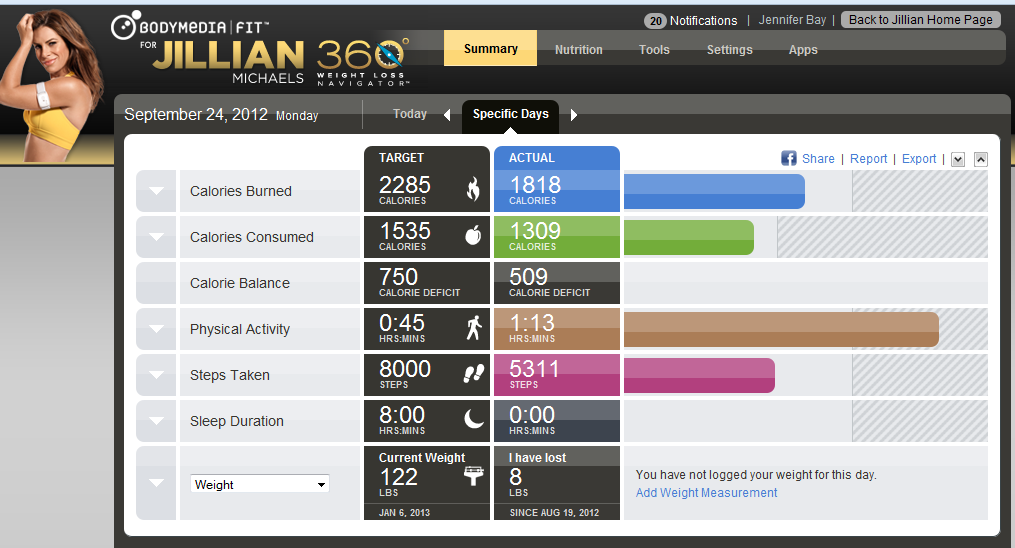Click the 8:00 target sleep value
The width and height of the screenshot is (1015, 548).
(x=401, y=415)
